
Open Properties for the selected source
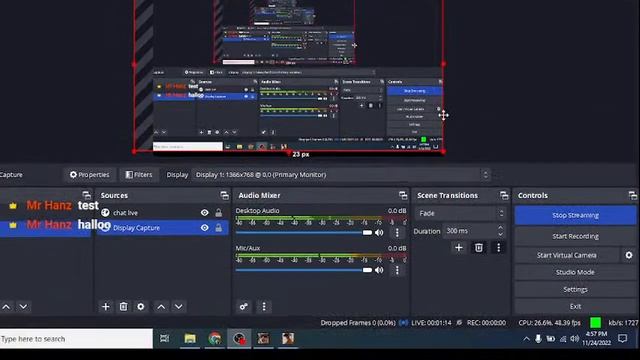pyautogui.click(x=89, y=175)
